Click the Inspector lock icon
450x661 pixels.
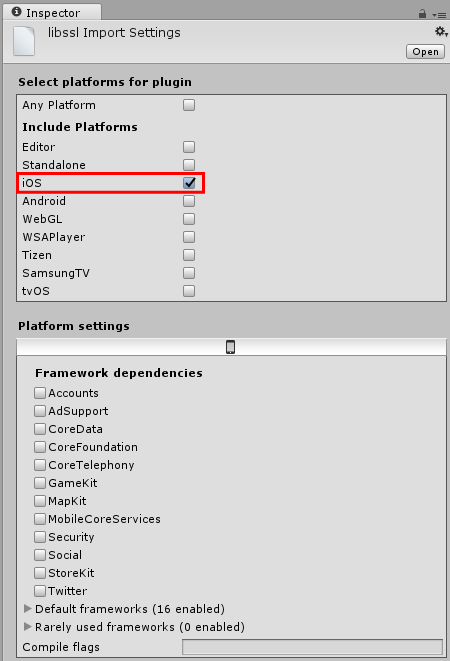coord(422,14)
